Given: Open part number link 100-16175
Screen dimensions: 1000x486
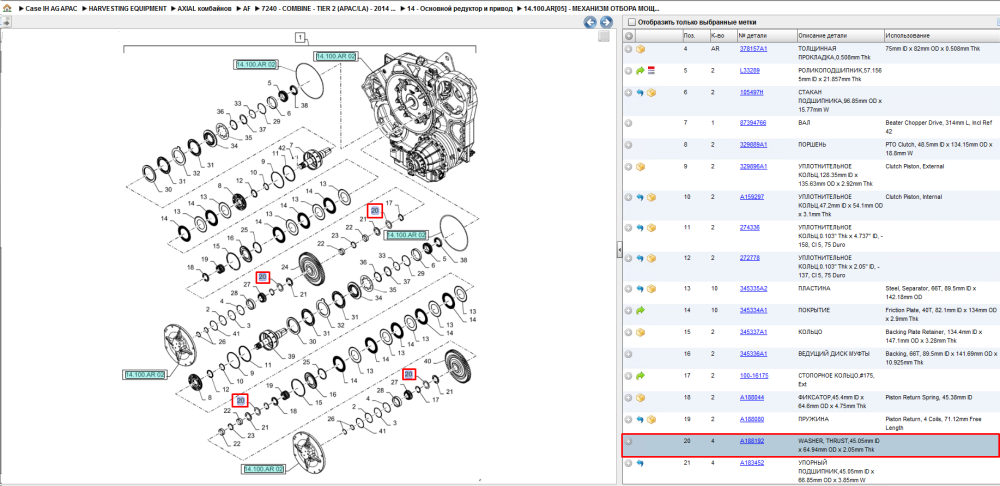Looking at the screenshot, I should pos(754,375).
